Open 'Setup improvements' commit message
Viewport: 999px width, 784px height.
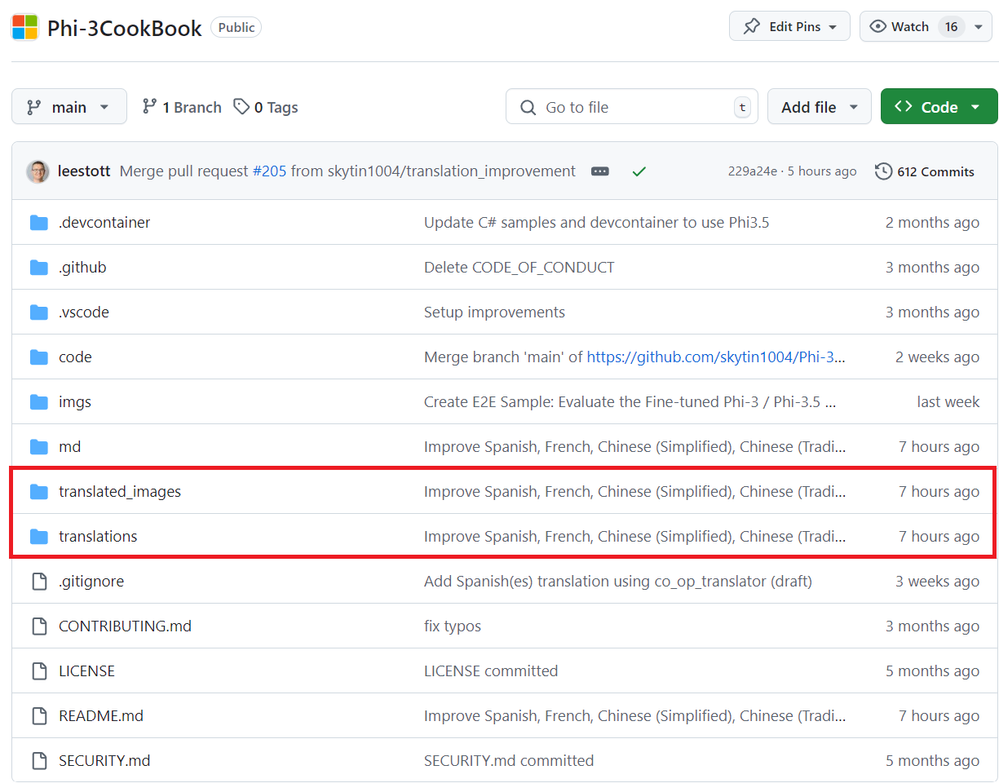[494, 312]
